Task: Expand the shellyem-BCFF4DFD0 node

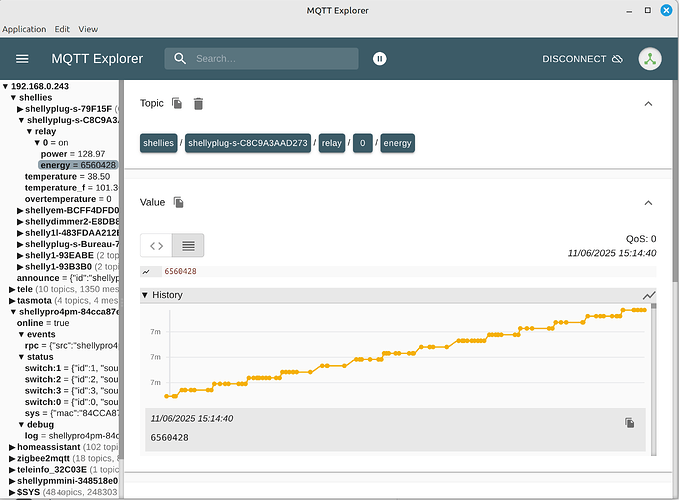Action: [x=20, y=210]
